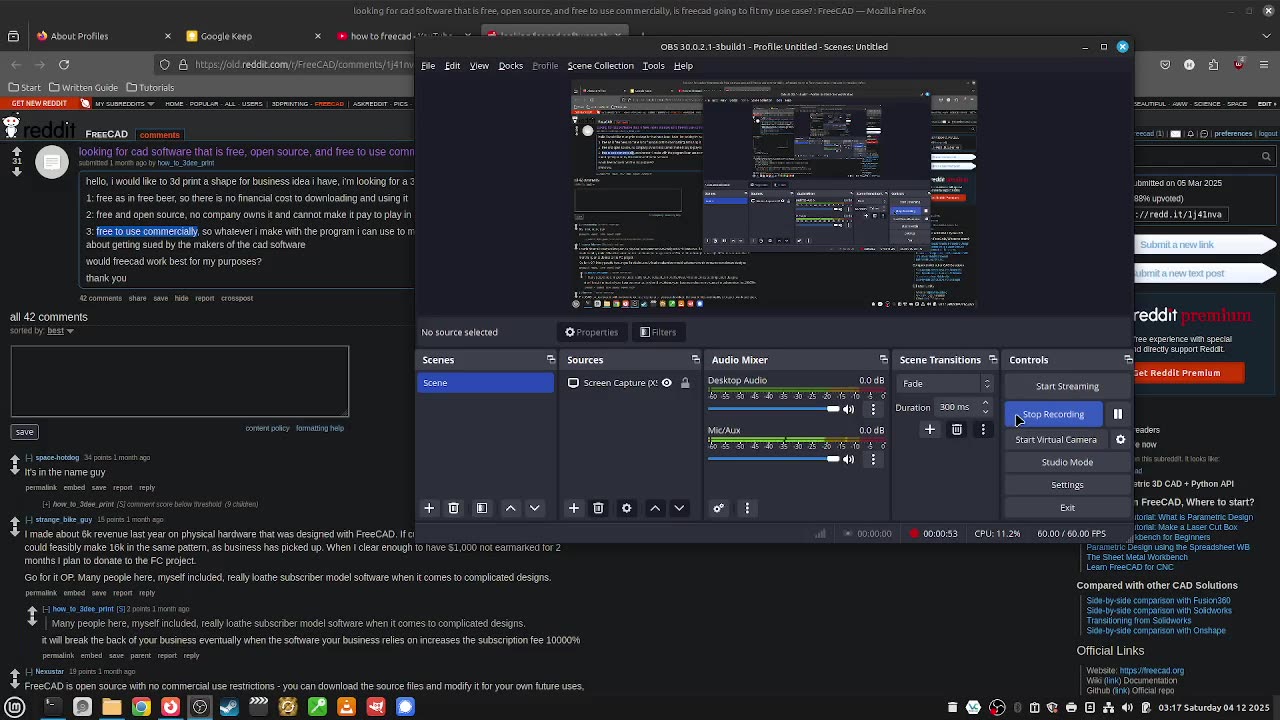The height and width of the screenshot is (720, 1280).
Task: Collapse space-hotdog comment thread
Action: click(30, 458)
